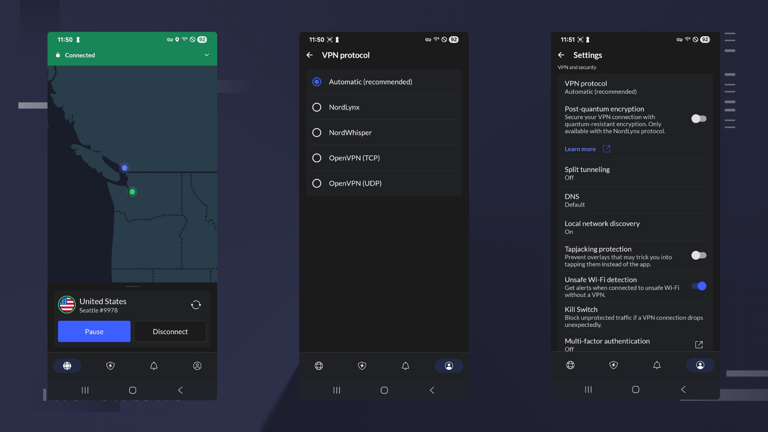Click the globe tab icon in the Connected screen
This screenshot has width=768, height=432.
click(67, 366)
